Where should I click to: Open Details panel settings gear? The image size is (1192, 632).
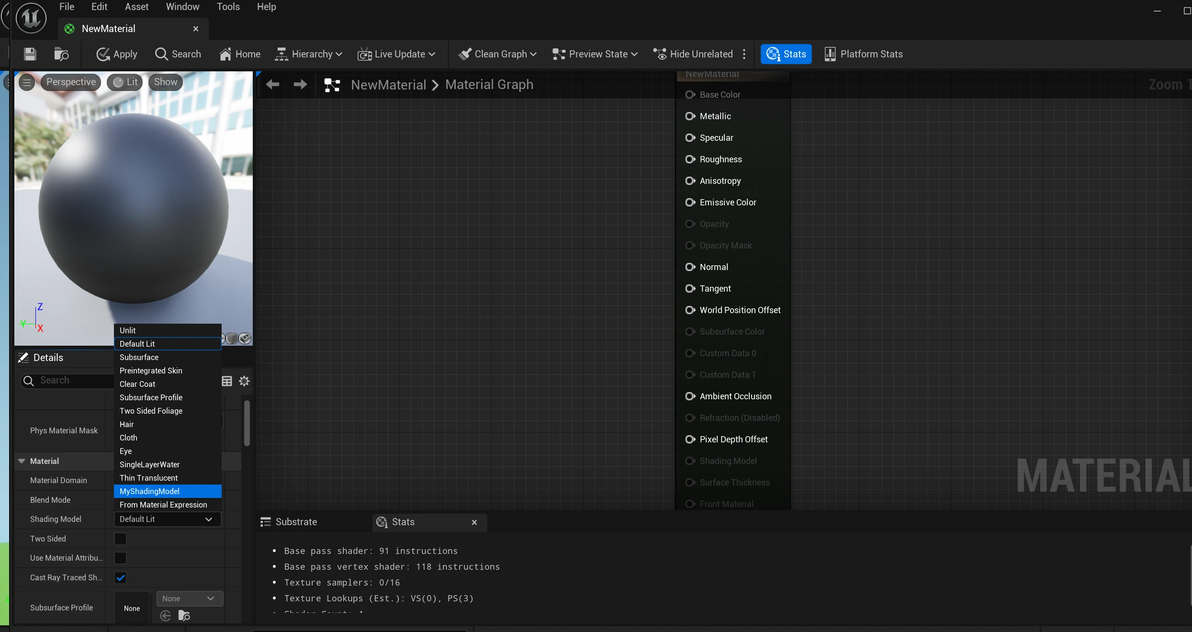(244, 381)
